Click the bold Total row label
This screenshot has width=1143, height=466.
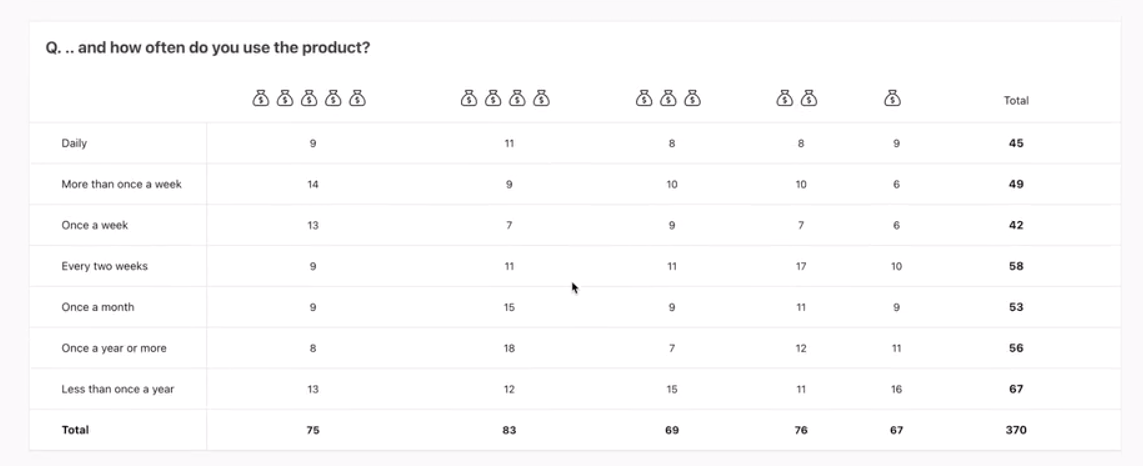[x=75, y=430]
